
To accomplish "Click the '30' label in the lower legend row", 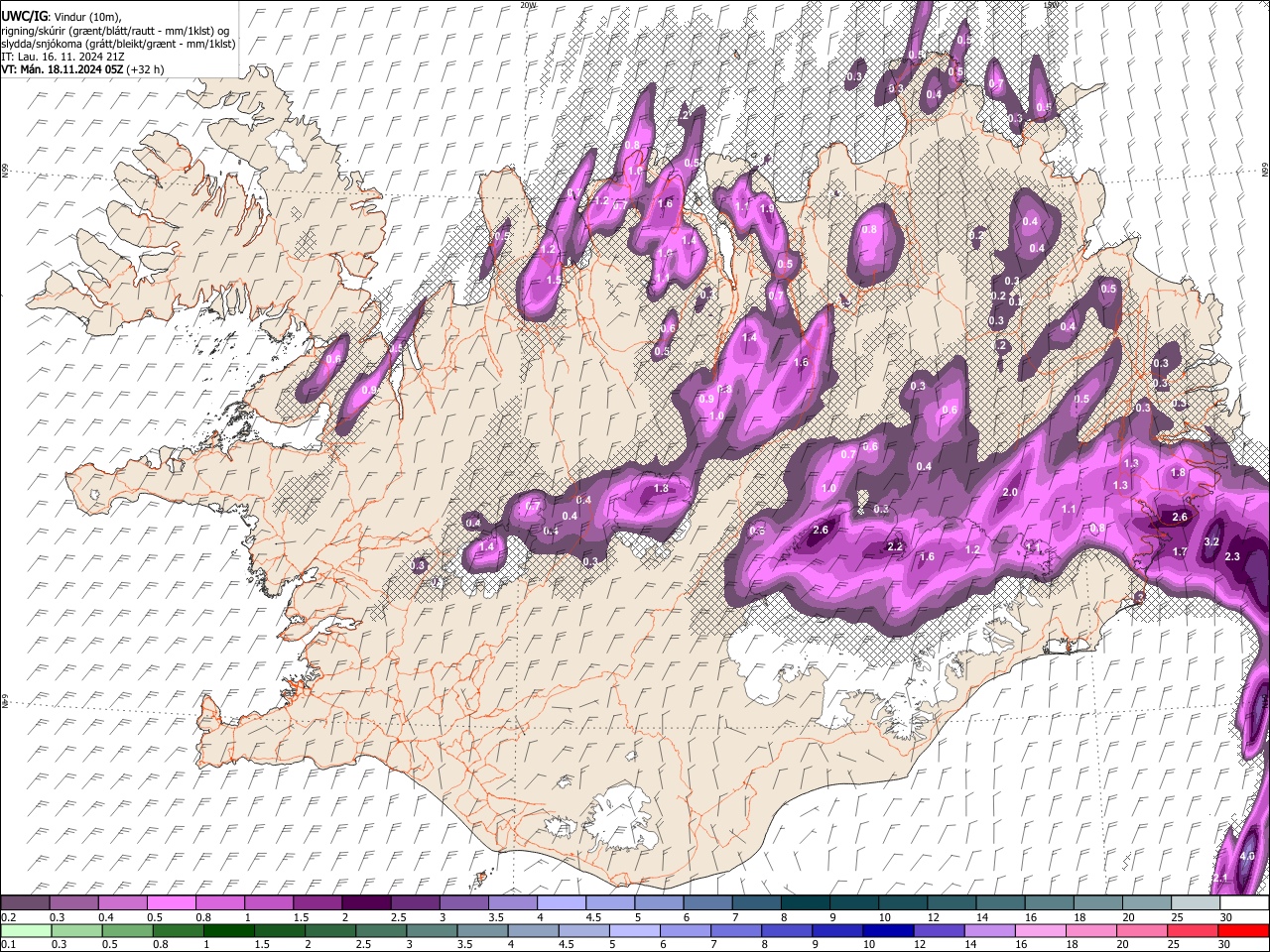I will click(x=1226, y=944).
